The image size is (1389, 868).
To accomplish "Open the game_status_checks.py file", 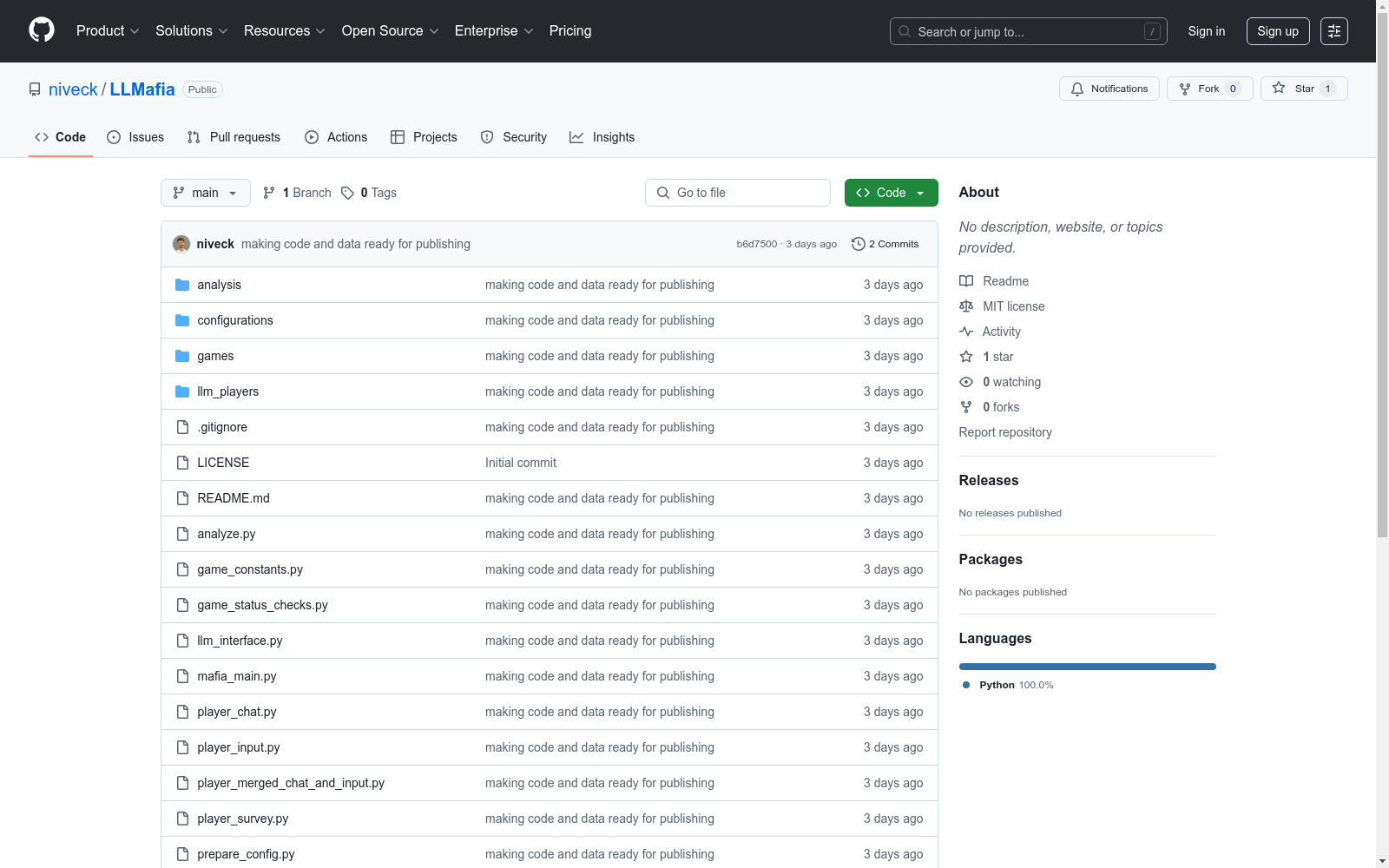I will pos(262,605).
